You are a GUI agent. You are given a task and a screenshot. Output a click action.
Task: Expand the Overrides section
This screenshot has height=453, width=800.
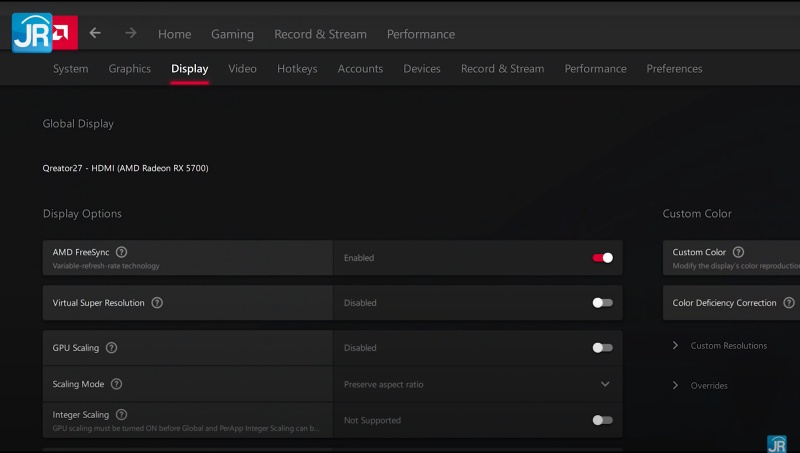700,385
